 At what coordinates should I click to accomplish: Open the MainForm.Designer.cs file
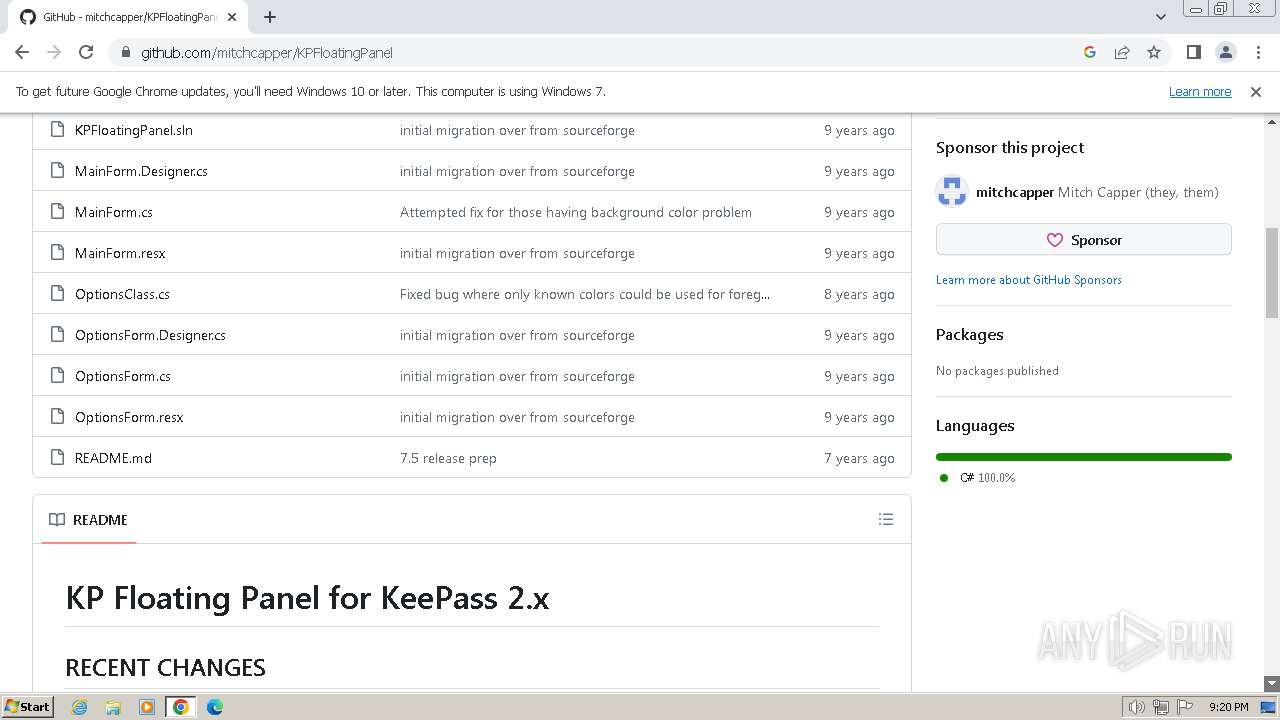pyautogui.click(x=141, y=171)
